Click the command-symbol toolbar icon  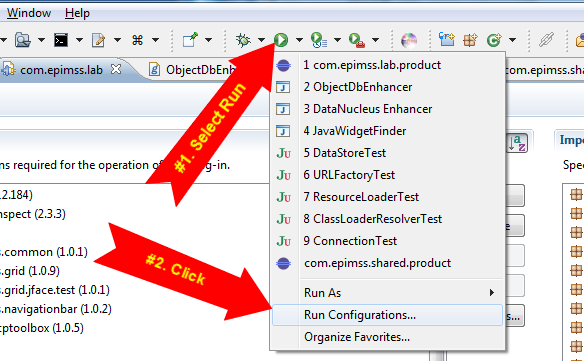(137, 40)
